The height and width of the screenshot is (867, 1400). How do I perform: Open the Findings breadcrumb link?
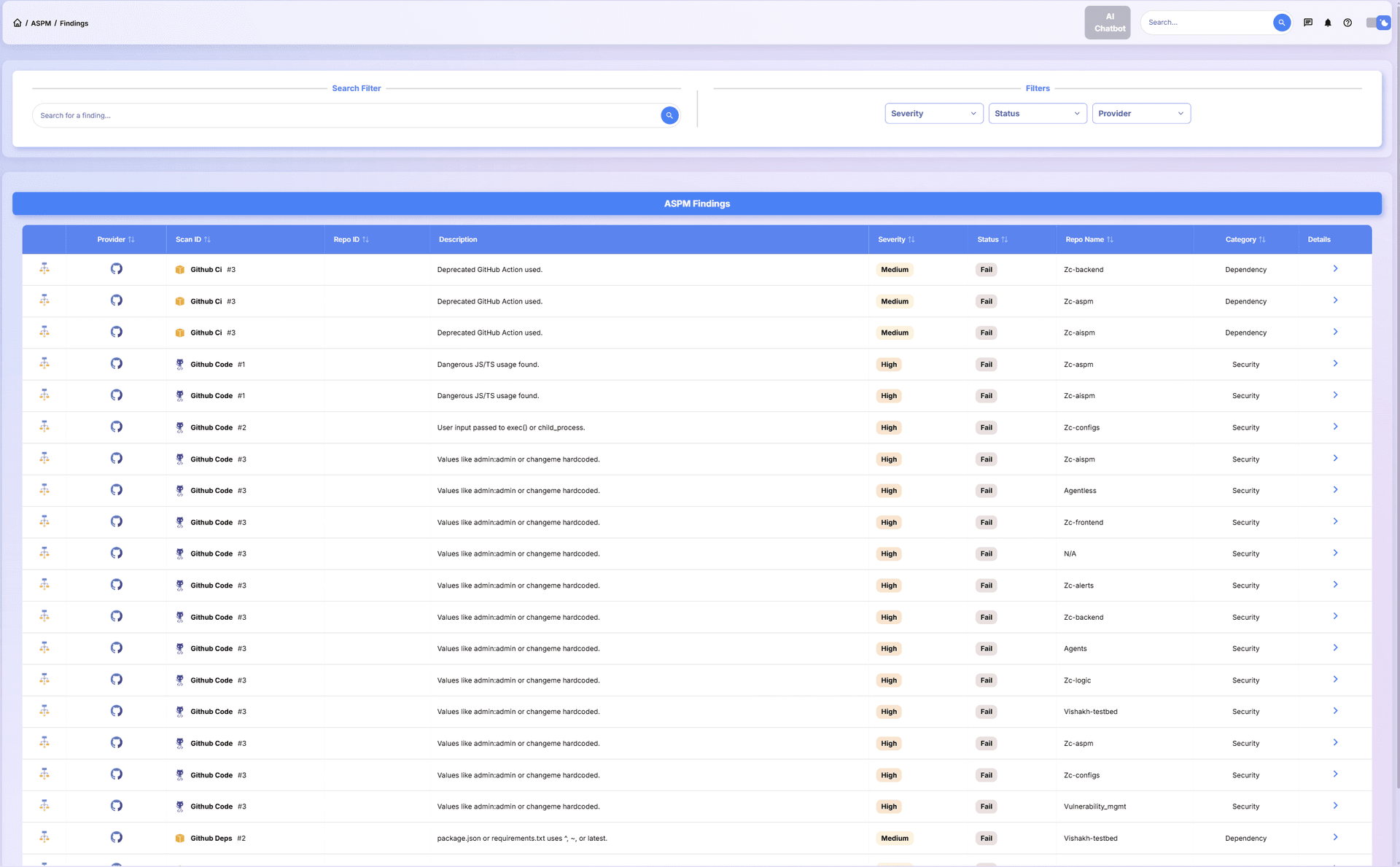click(74, 23)
